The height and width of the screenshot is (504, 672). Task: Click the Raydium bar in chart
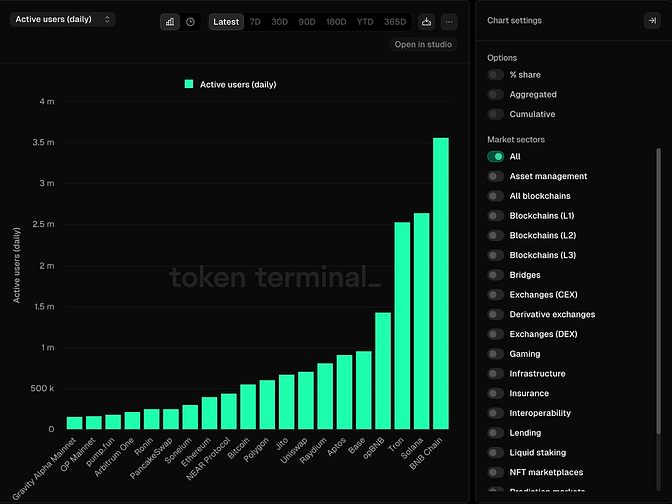click(325, 396)
